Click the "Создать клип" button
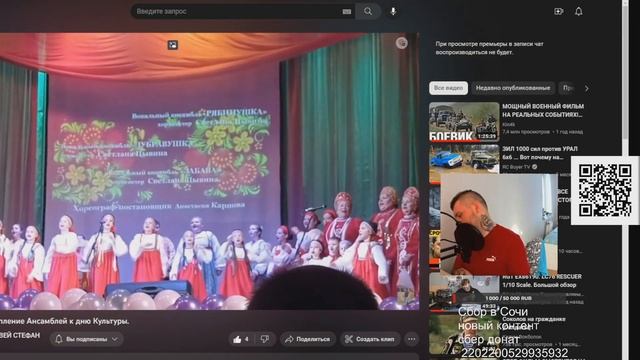Screen dimensions: 640x360 pyautogui.click(x=370, y=339)
